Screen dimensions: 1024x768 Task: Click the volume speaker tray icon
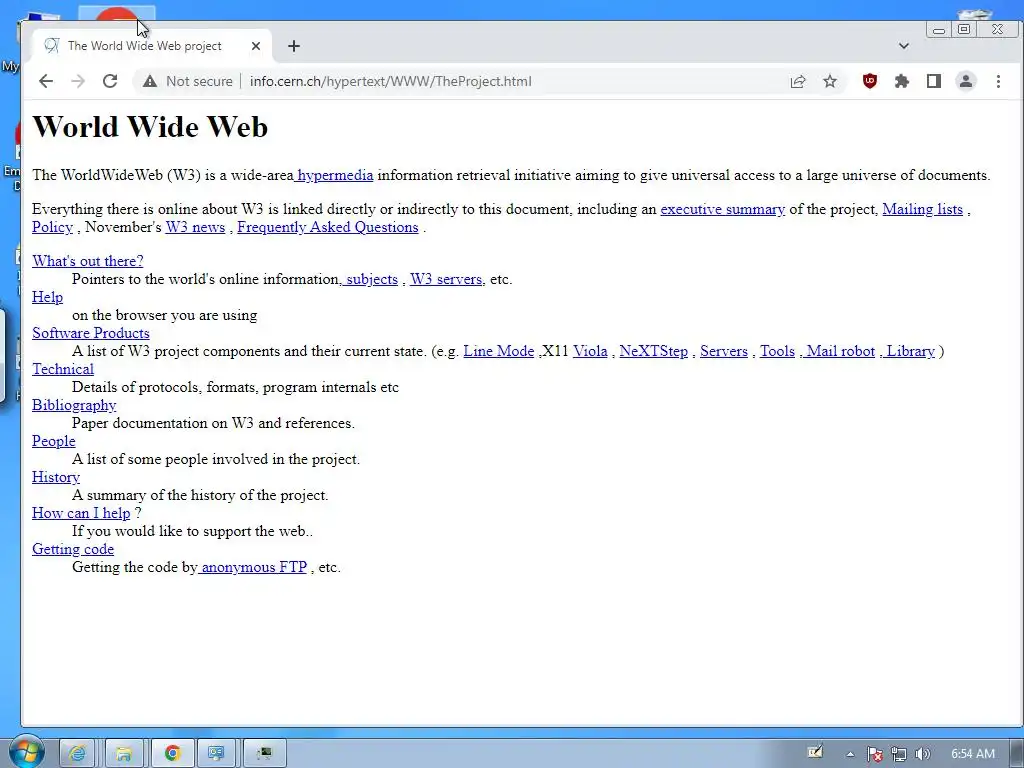(922, 754)
